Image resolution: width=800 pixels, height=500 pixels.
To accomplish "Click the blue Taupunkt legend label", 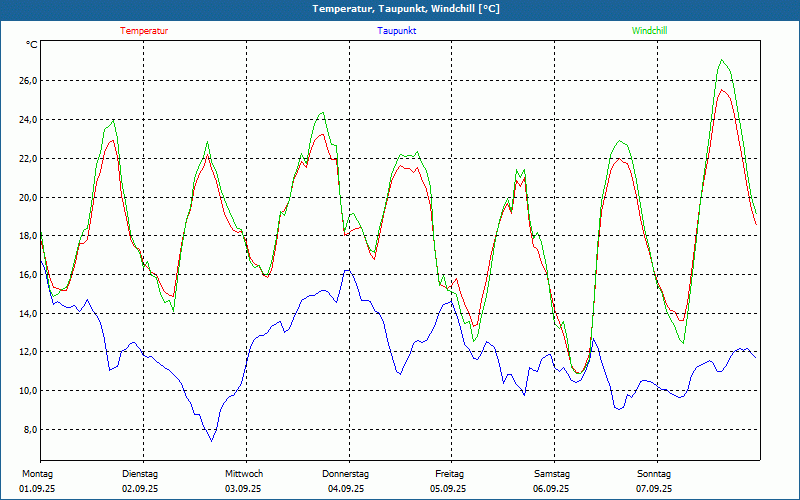I will pyautogui.click(x=396, y=31).
